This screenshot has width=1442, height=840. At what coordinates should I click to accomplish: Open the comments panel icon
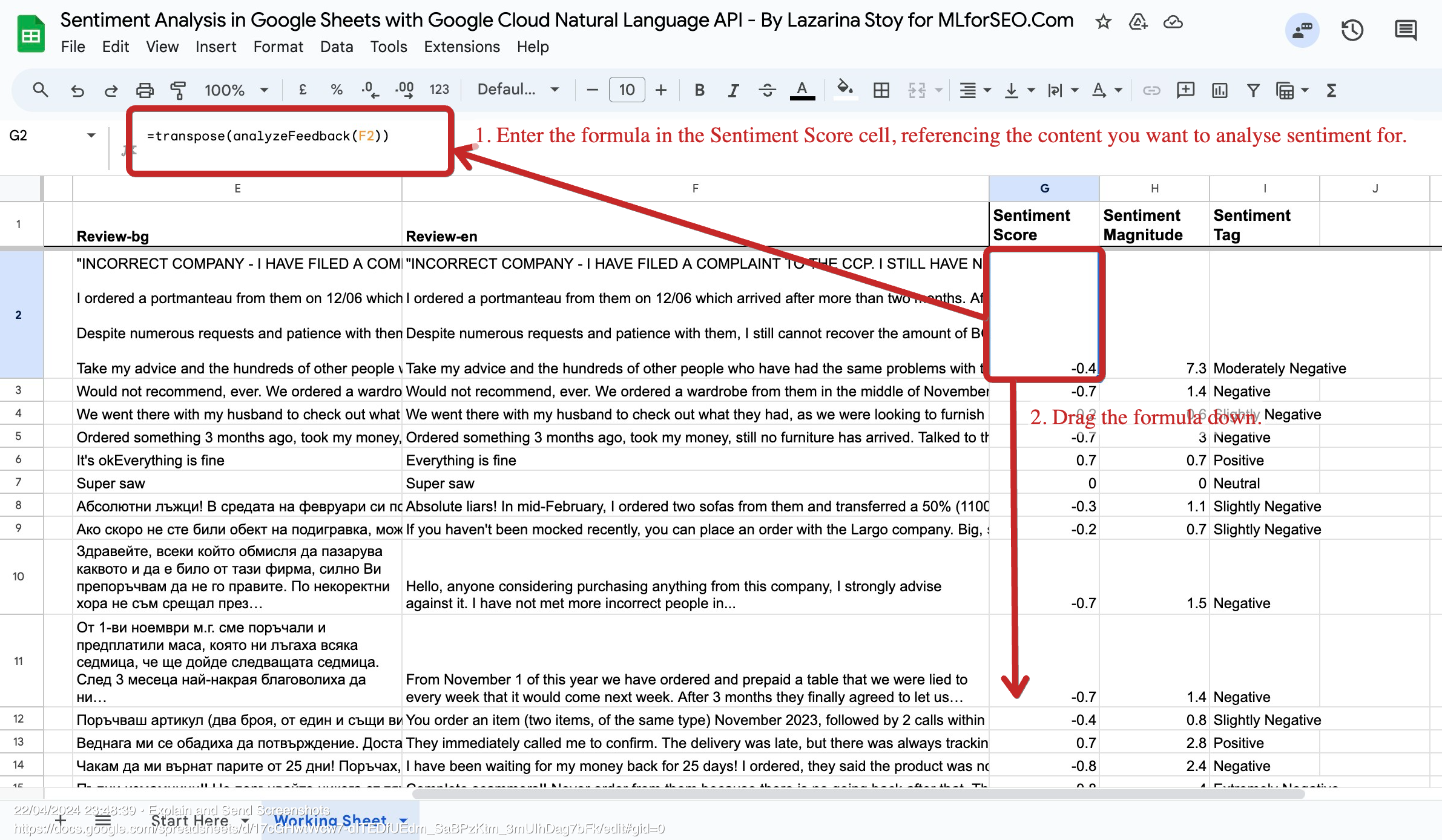pyautogui.click(x=1406, y=30)
